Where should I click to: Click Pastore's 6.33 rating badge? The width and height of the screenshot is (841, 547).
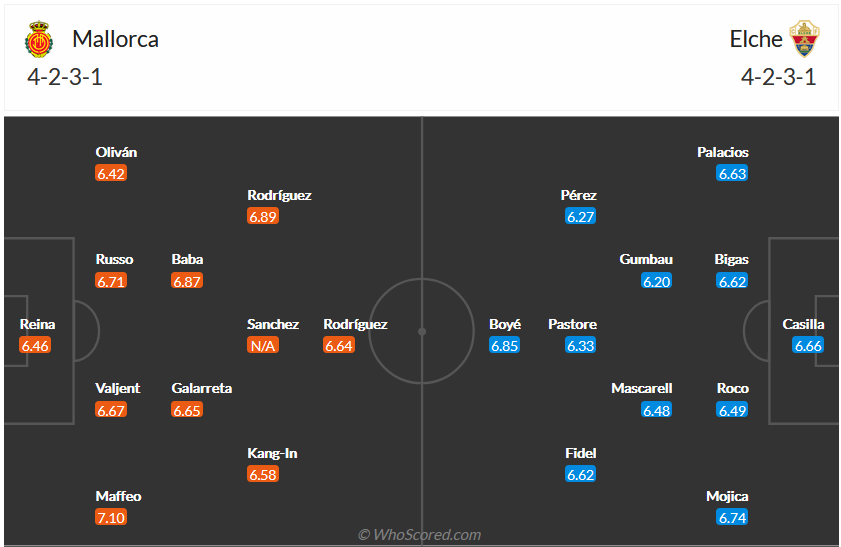(x=580, y=345)
